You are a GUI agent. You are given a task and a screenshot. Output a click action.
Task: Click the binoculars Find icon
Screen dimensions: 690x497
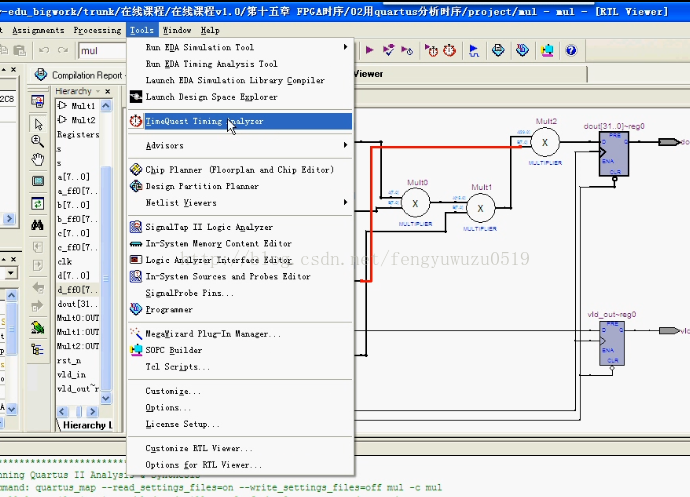coord(37,225)
